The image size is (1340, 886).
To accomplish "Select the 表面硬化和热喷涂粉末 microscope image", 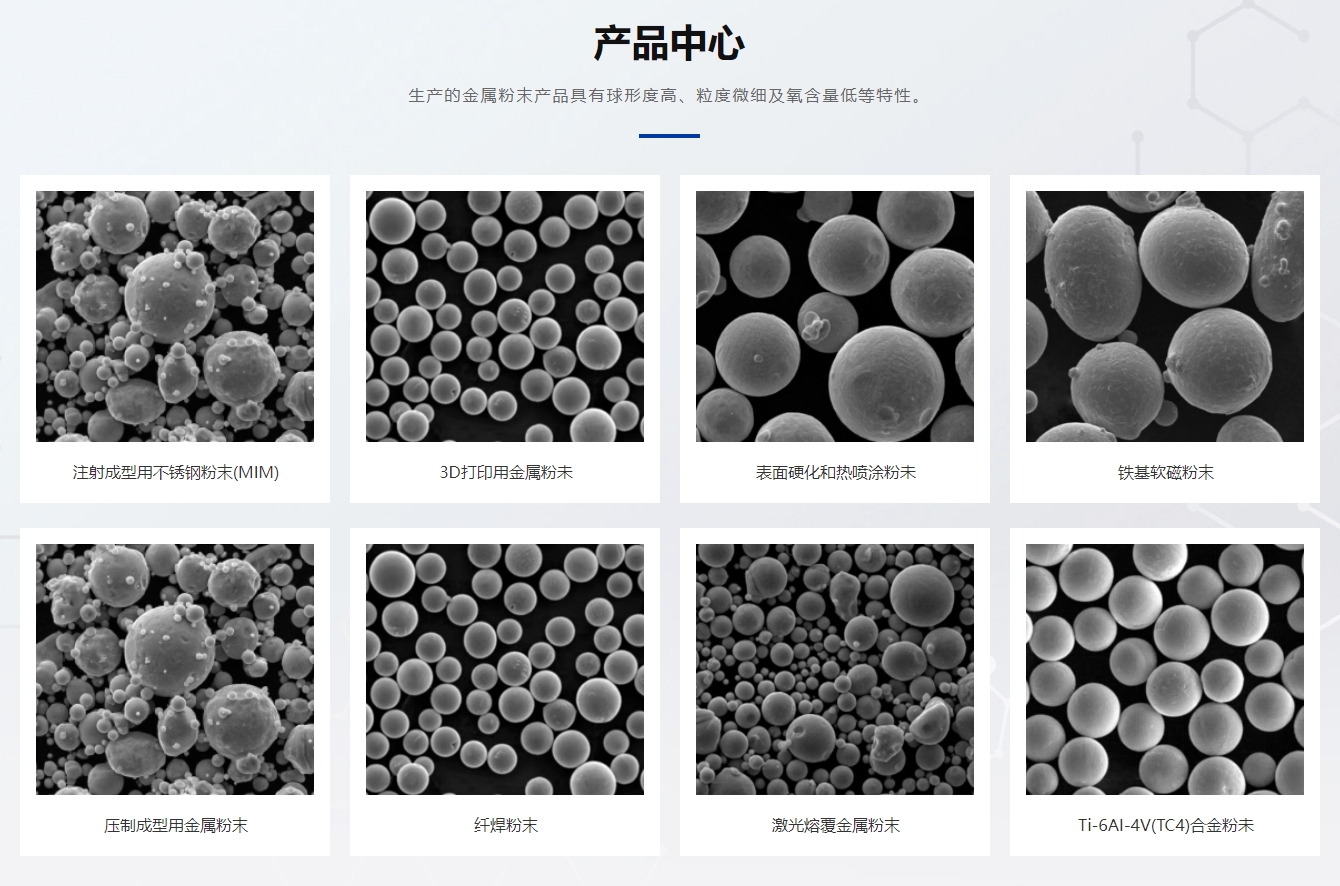I will pos(835,316).
